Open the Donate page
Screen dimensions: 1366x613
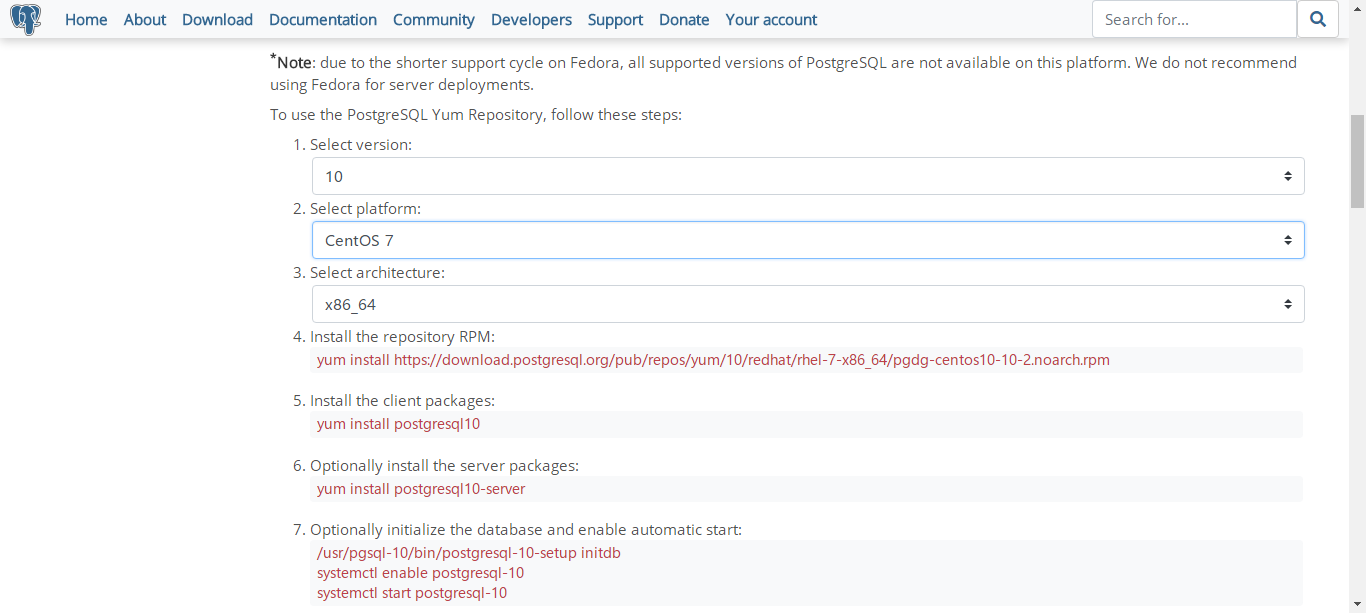pyautogui.click(x=684, y=20)
